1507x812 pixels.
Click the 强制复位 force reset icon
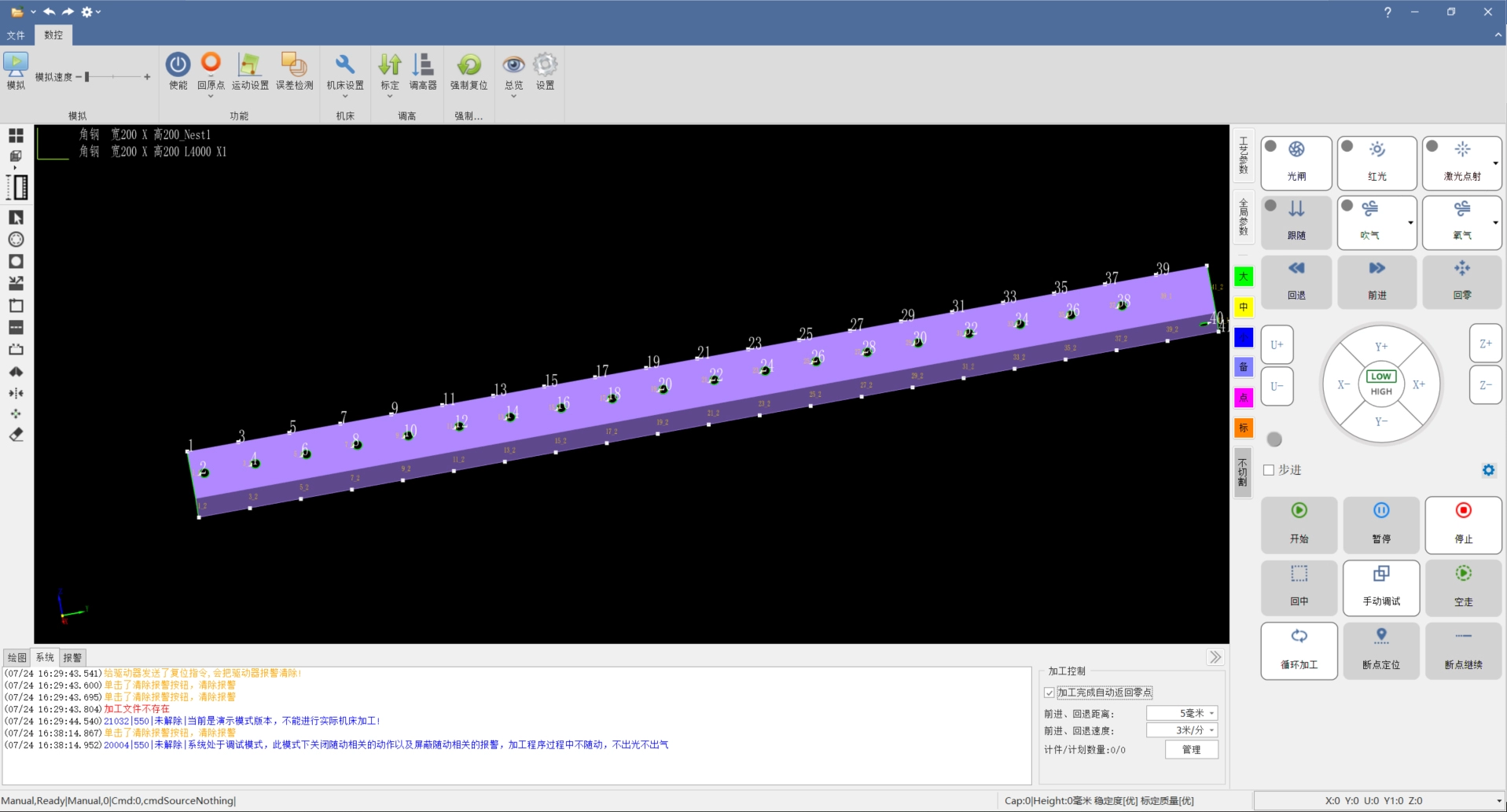click(x=469, y=65)
